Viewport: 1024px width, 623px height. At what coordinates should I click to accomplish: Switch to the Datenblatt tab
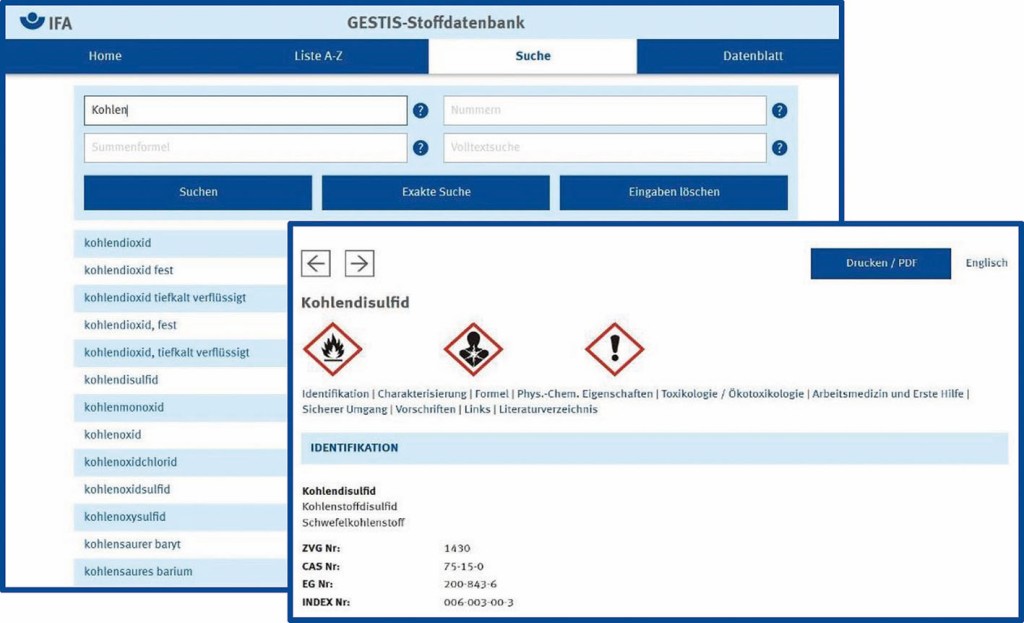tap(753, 56)
